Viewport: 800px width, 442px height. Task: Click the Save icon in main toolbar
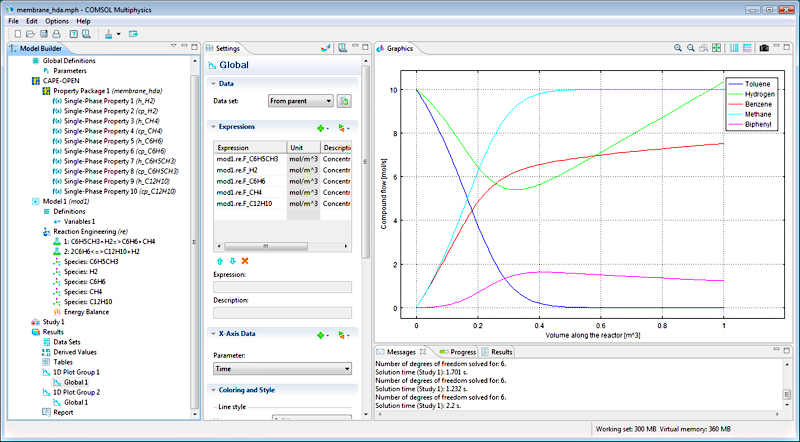point(43,34)
